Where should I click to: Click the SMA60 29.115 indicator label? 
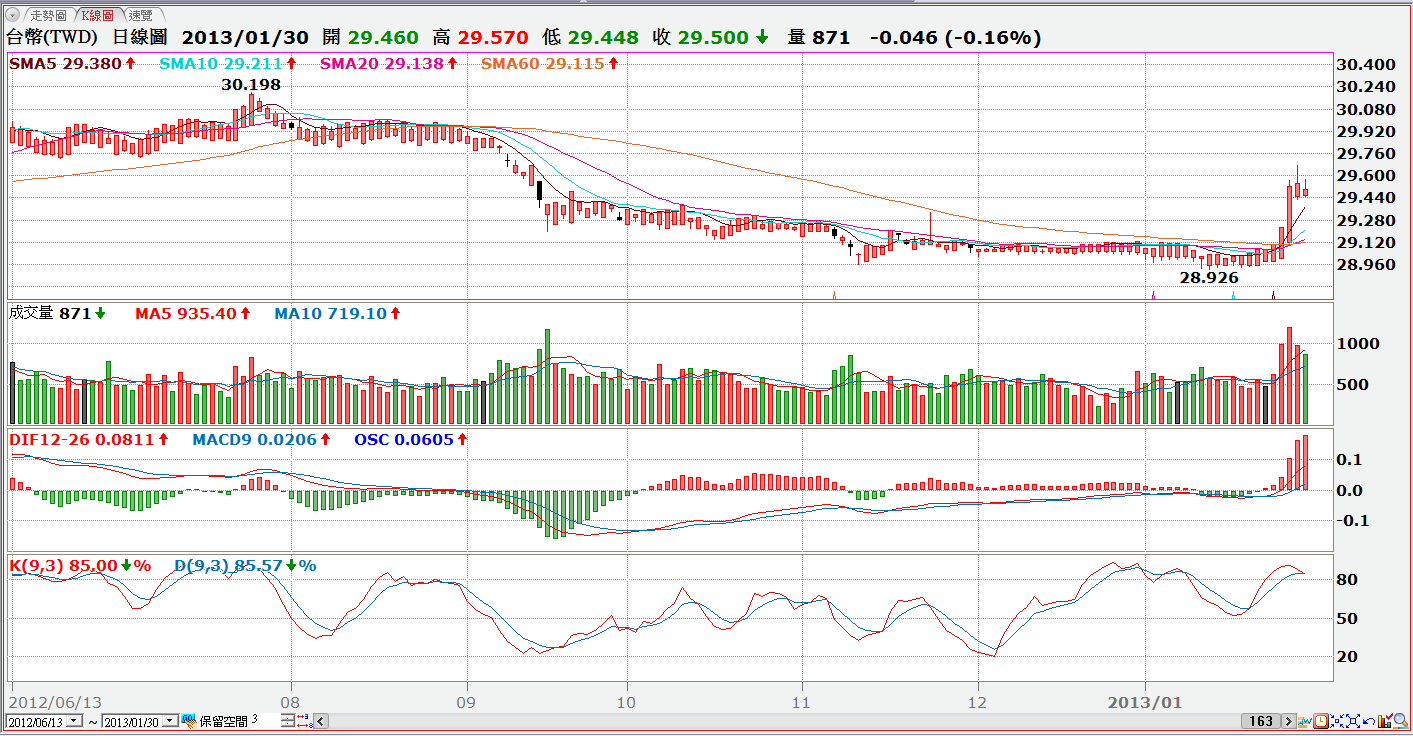549,63
